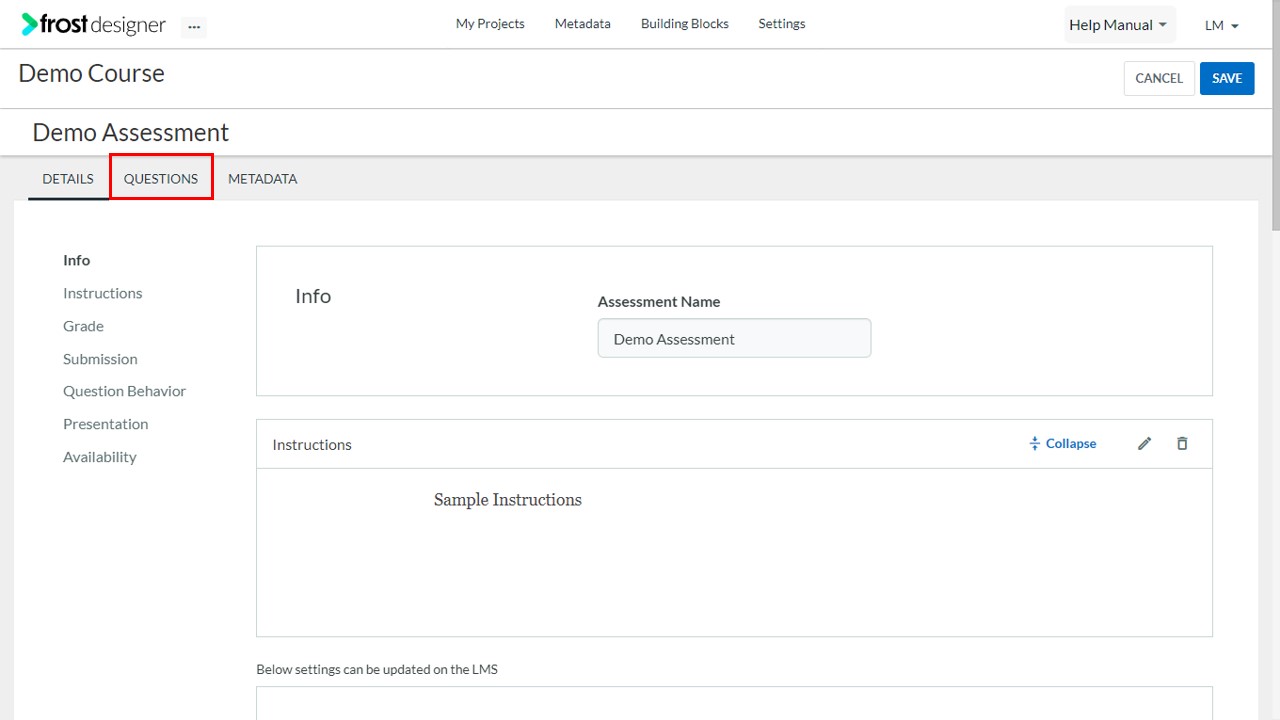
Task: Jump to the Presentation section
Action: click(106, 424)
